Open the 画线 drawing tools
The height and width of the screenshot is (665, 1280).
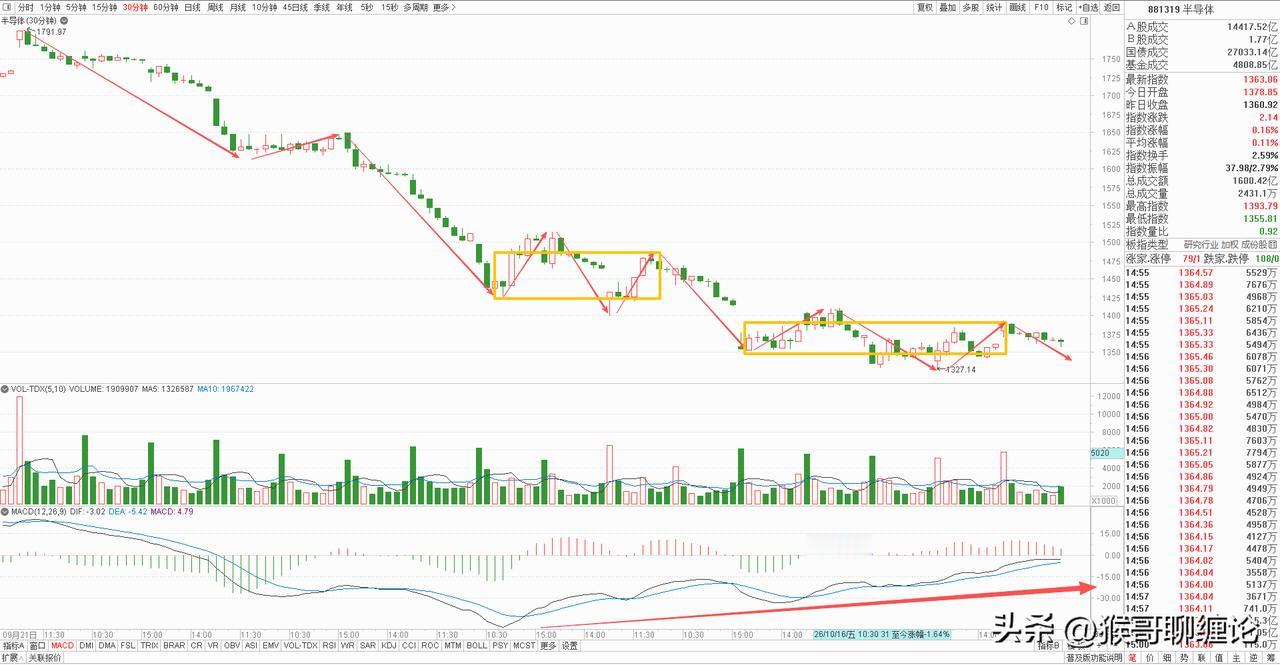pos(1018,7)
